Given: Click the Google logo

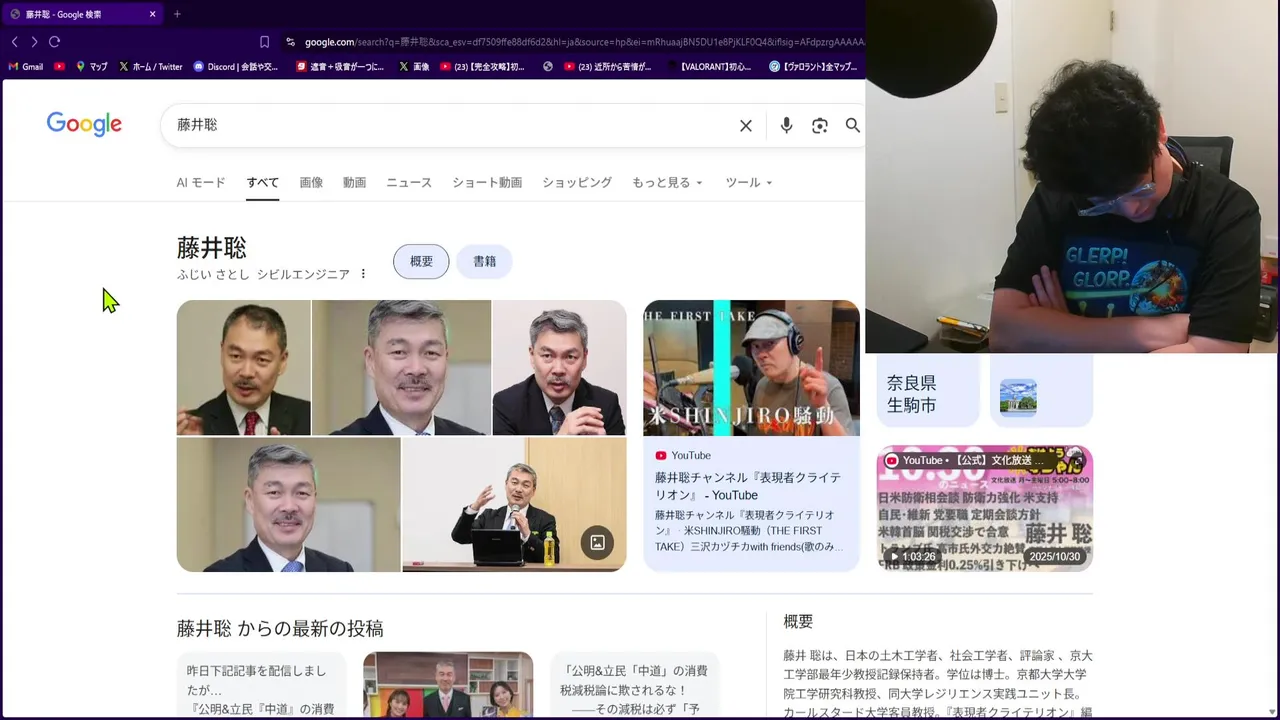Looking at the screenshot, I should [84, 124].
